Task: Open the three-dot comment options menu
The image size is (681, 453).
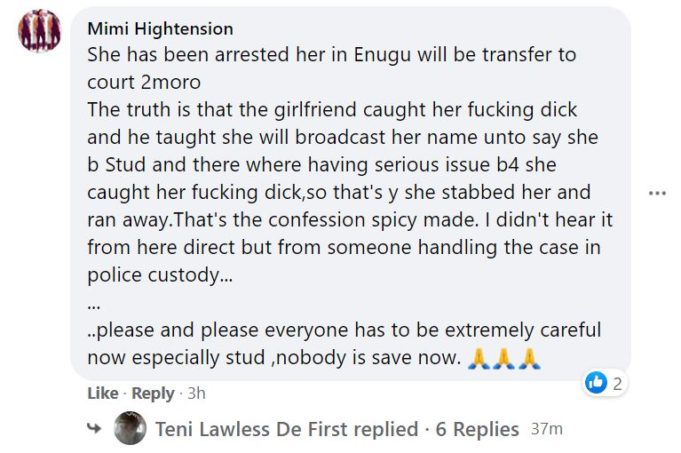Action: coord(657,192)
